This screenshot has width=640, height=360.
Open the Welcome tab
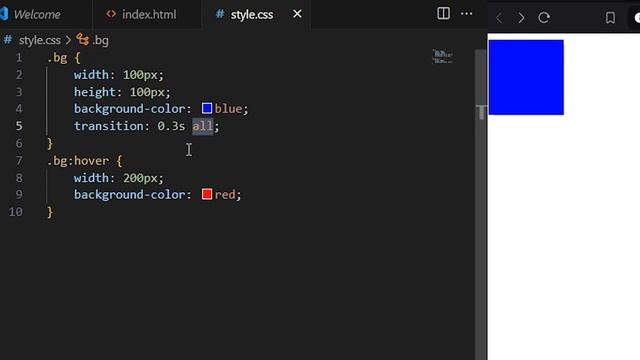45,14
